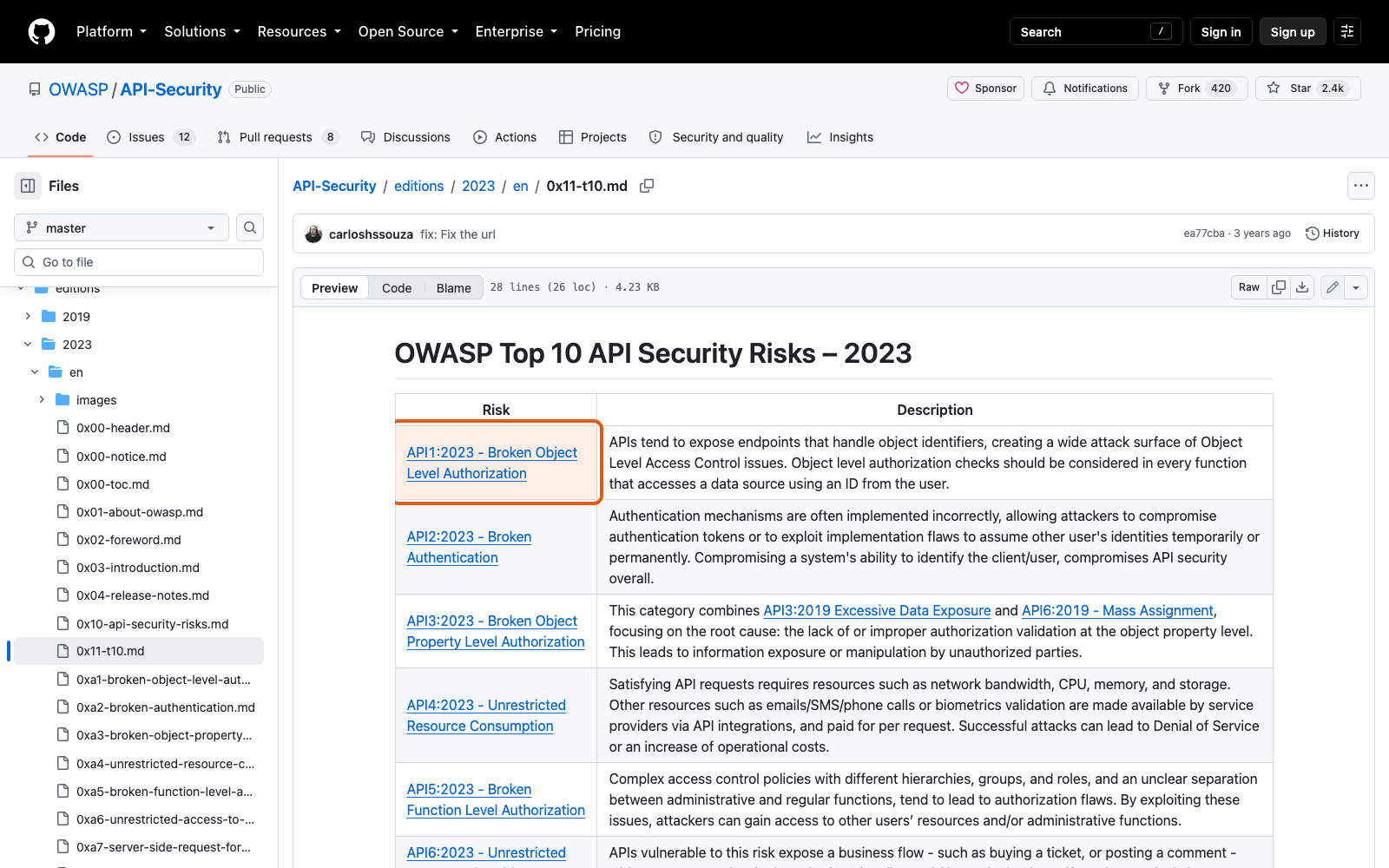Open 0x10-api-security-risks.md file

(152, 624)
